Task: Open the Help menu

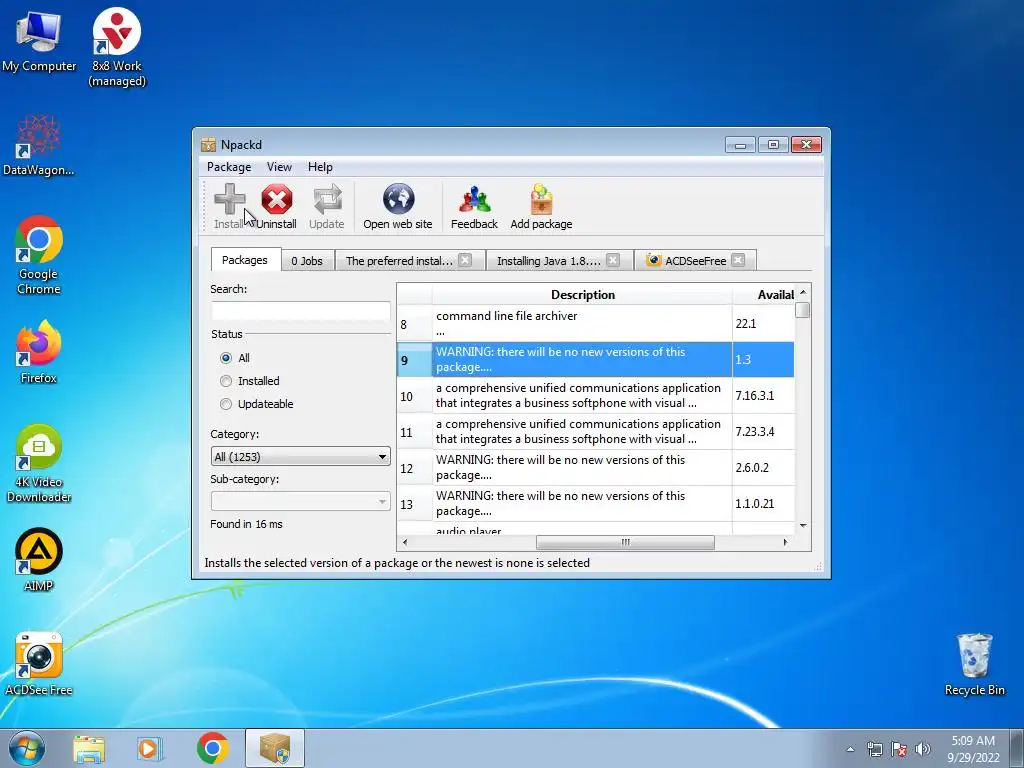Action: pyautogui.click(x=320, y=167)
